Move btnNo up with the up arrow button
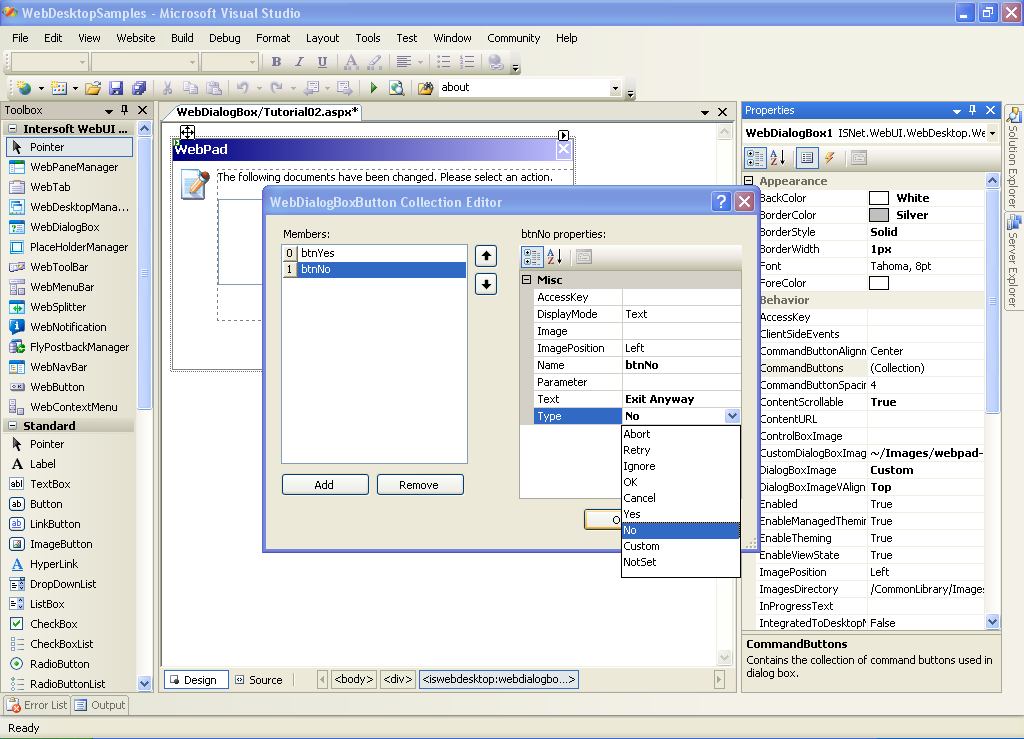This screenshot has width=1024, height=739. click(x=485, y=256)
